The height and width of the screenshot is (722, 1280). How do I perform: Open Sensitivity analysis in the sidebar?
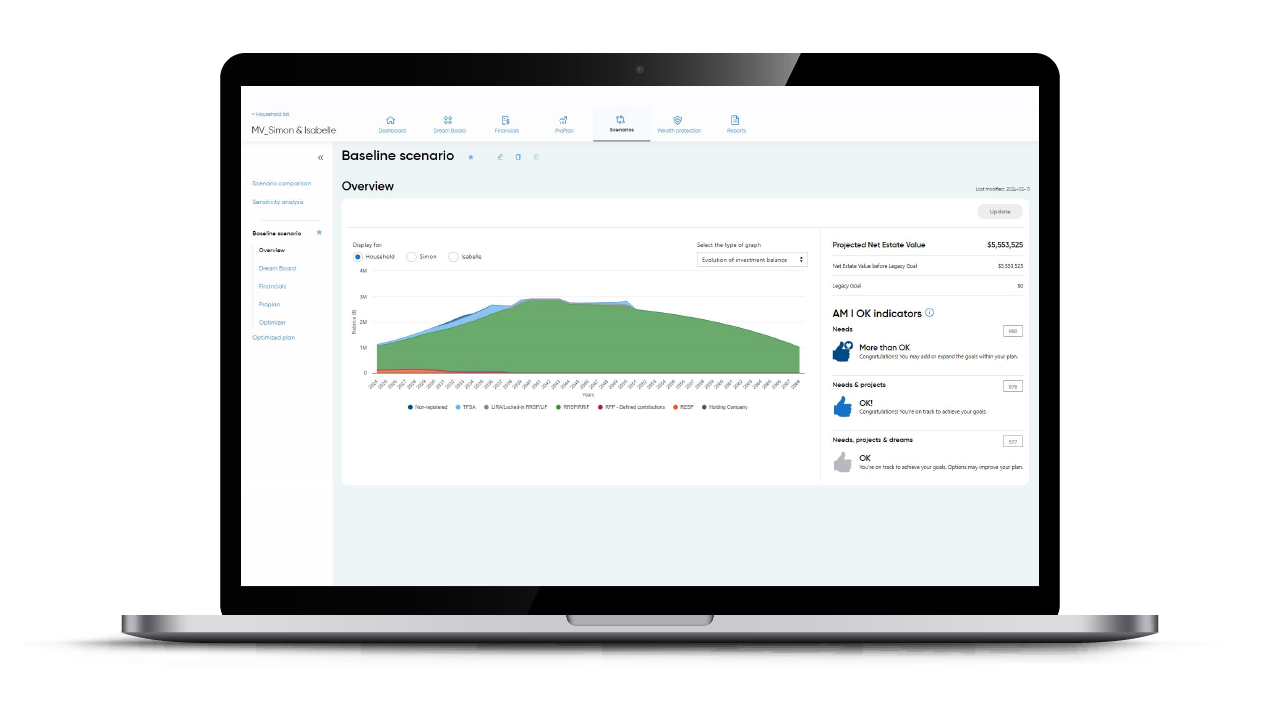point(277,202)
